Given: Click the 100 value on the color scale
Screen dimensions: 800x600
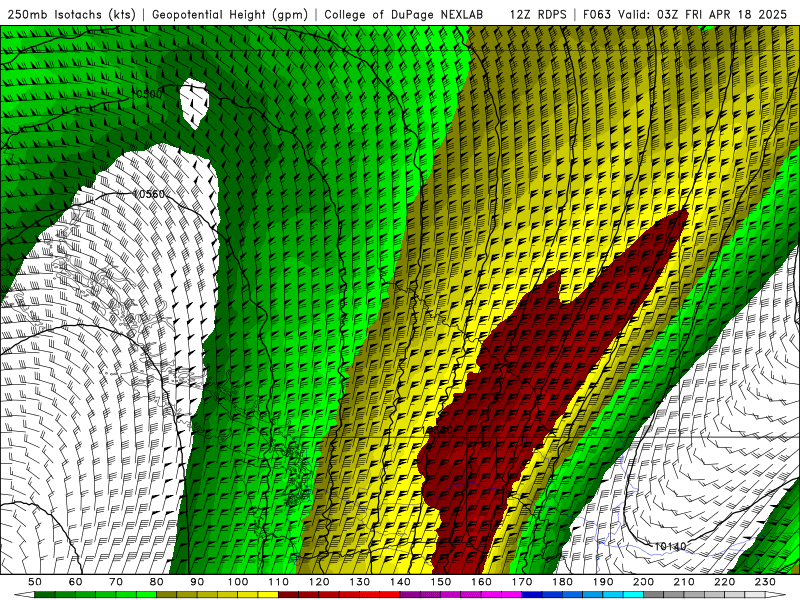Looking at the screenshot, I should (238, 582).
